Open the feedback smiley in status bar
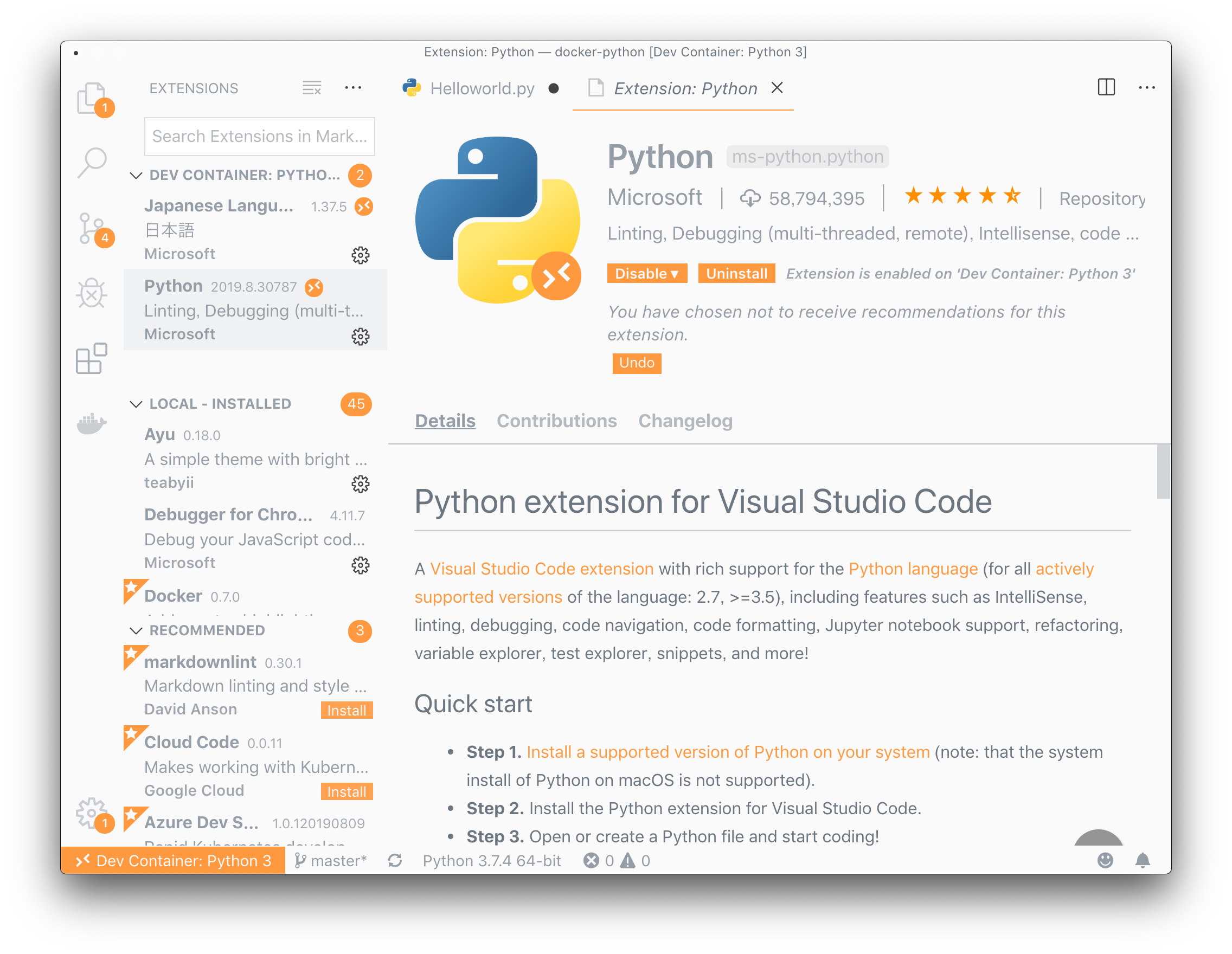This screenshot has width=1232, height=954. 1105,860
